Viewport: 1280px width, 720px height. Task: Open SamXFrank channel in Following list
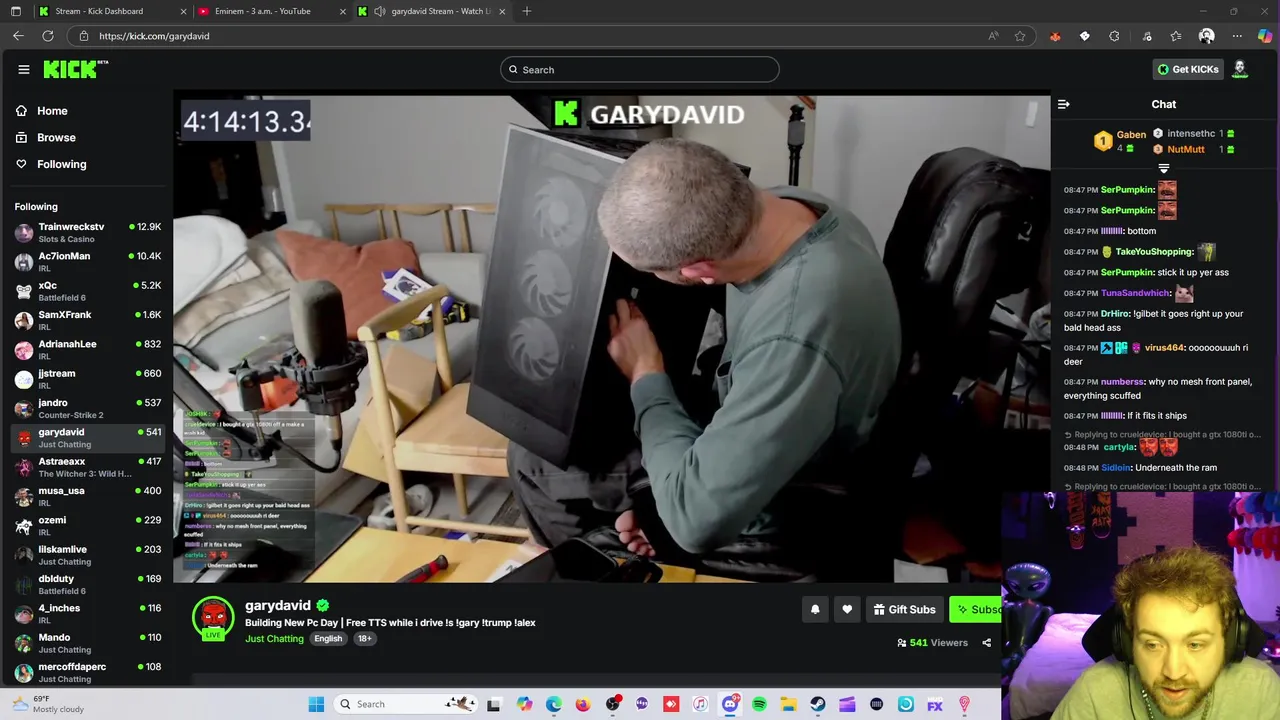(87, 320)
